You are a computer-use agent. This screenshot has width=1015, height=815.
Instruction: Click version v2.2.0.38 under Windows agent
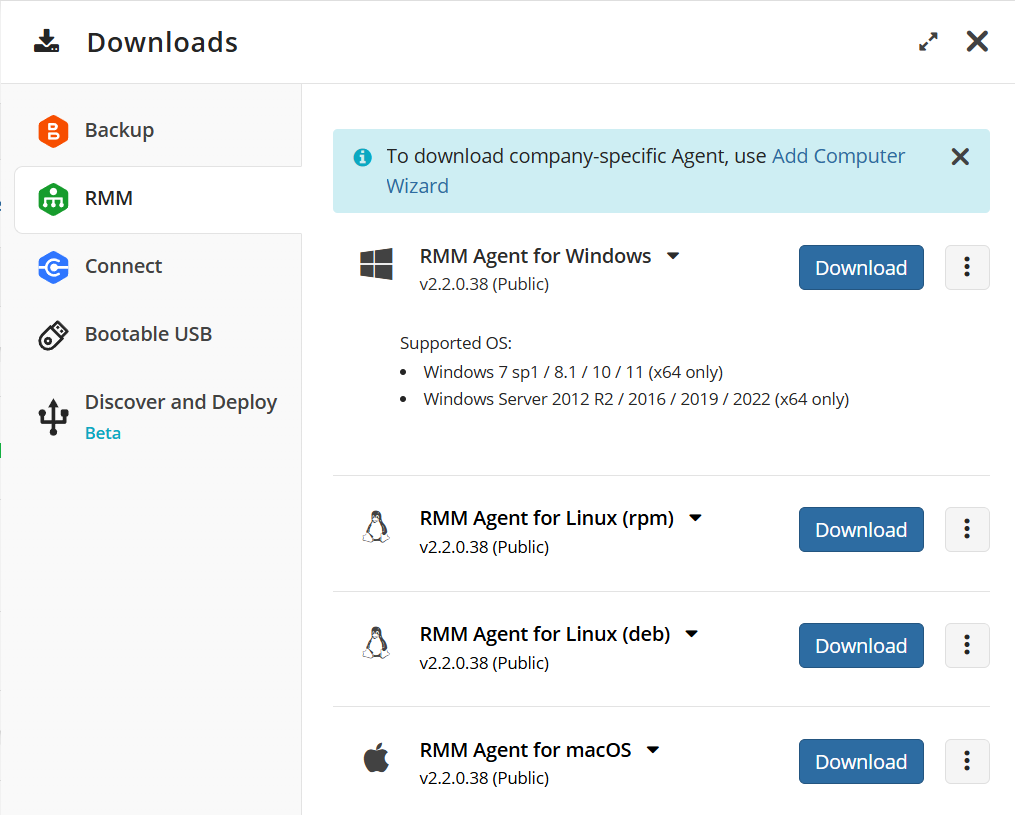pyautogui.click(x=484, y=284)
